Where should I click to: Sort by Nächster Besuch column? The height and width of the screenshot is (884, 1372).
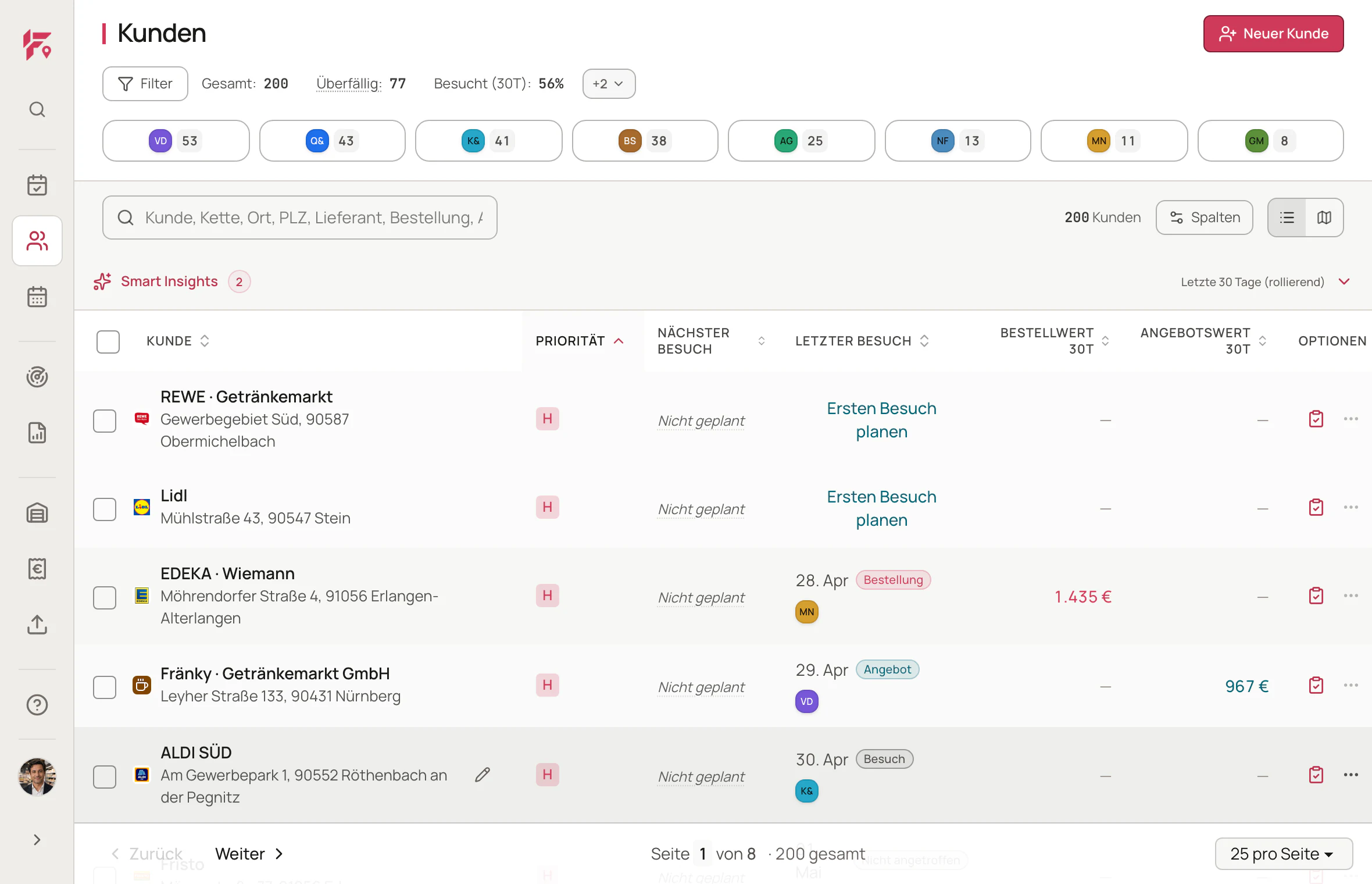711,341
